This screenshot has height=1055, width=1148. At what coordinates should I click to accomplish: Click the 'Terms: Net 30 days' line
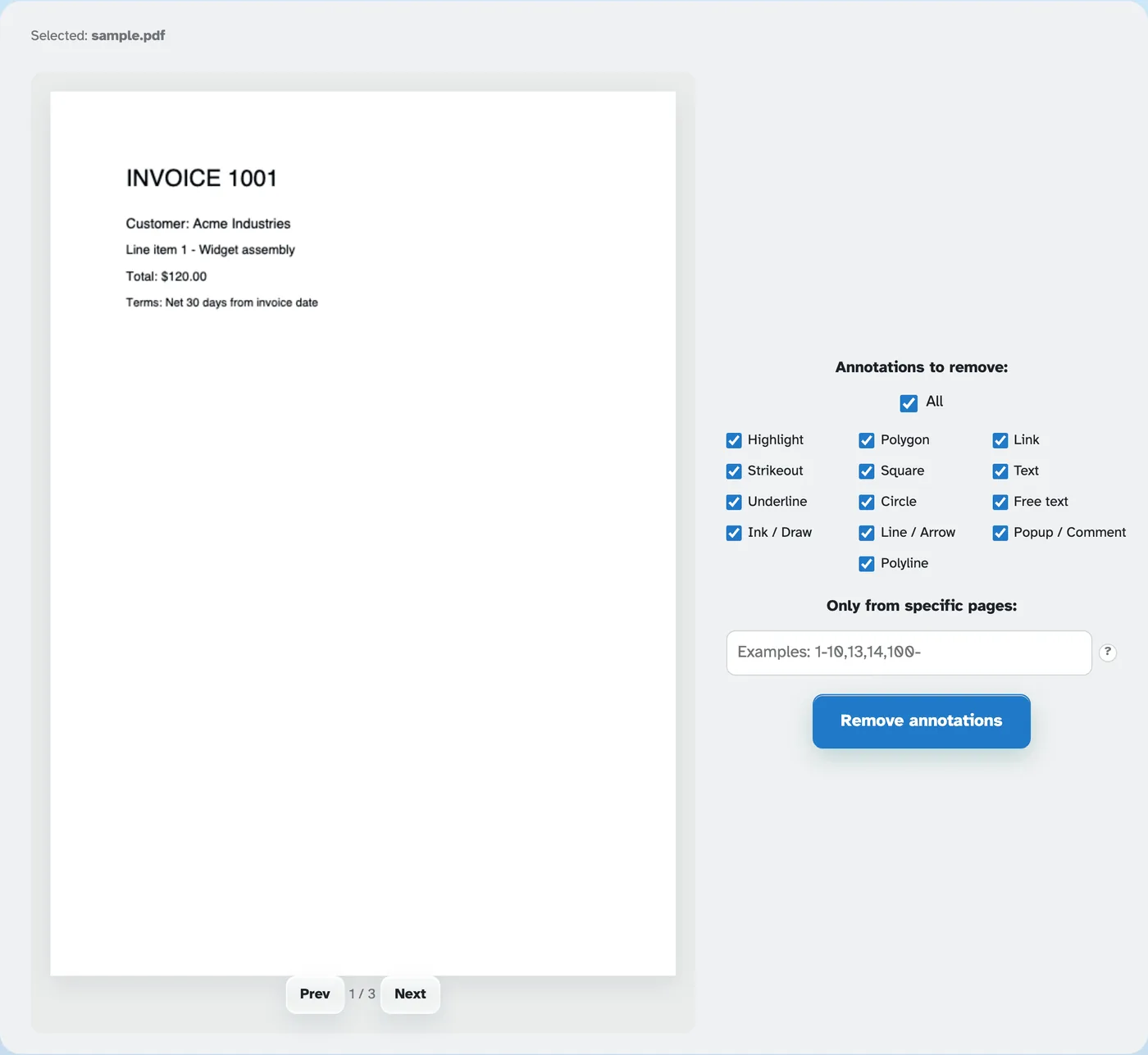(x=222, y=302)
